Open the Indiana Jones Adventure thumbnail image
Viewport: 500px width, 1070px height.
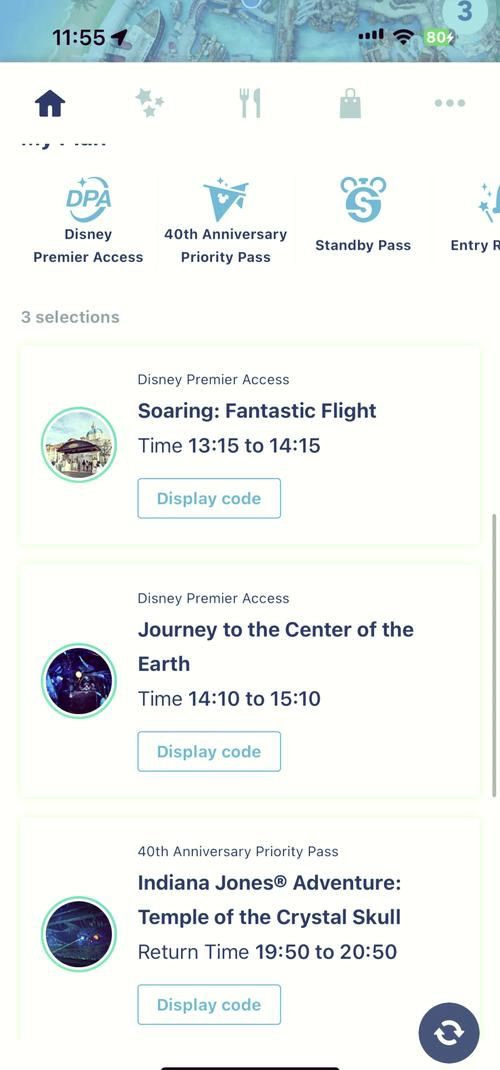pos(79,934)
